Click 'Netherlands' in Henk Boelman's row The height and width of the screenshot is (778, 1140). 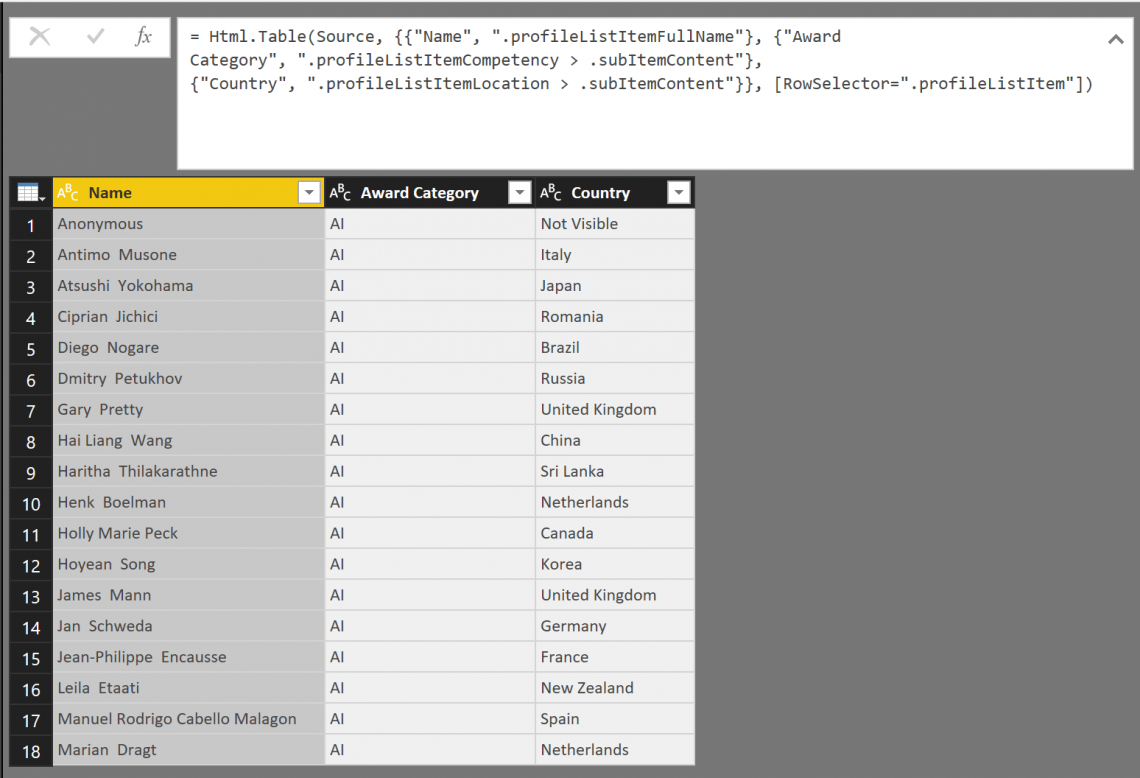click(614, 502)
